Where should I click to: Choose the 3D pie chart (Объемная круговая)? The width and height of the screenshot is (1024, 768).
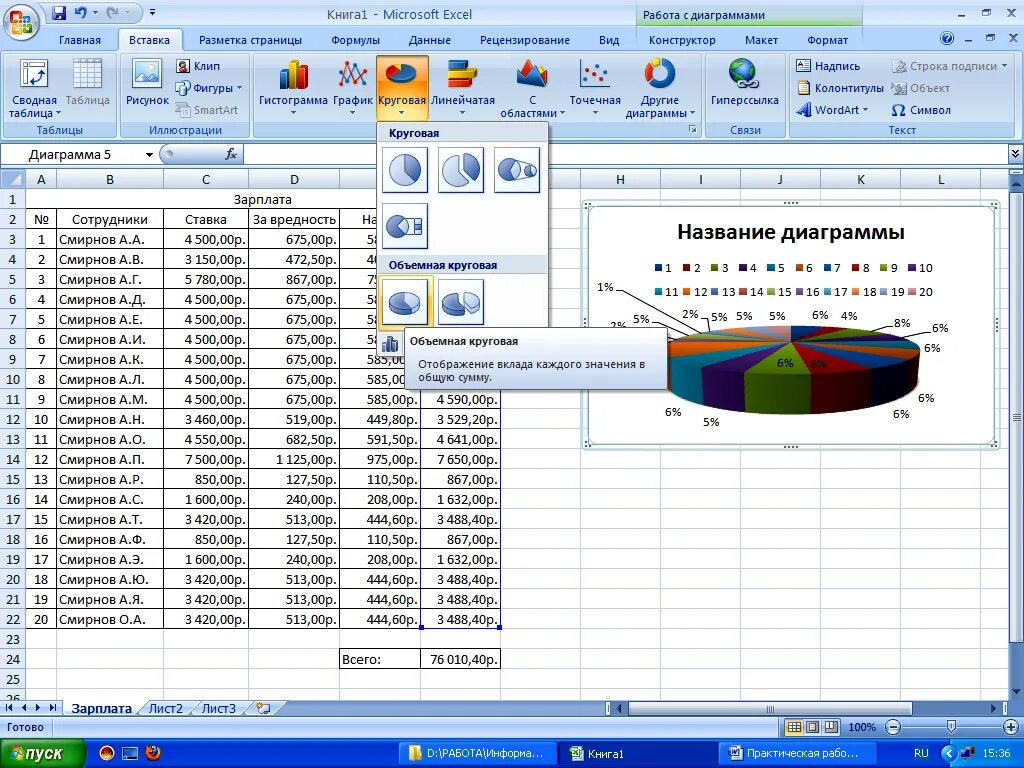(405, 302)
